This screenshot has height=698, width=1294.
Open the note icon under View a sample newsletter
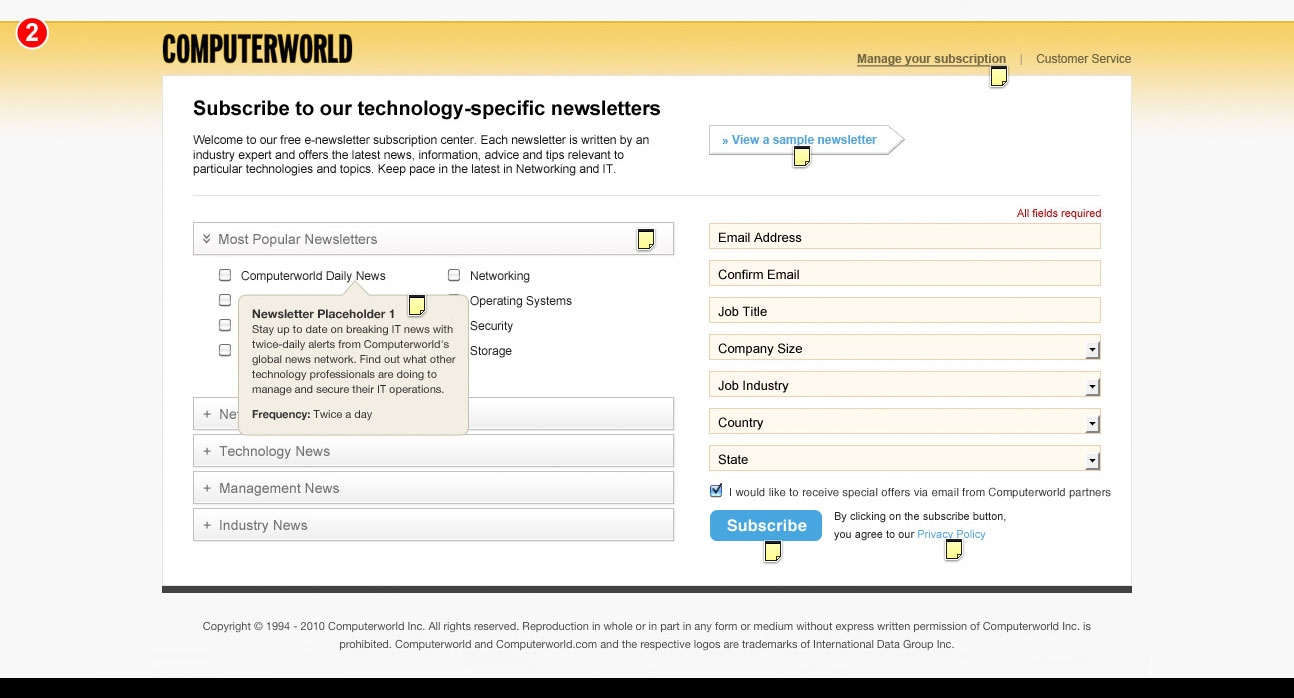click(801, 157)
